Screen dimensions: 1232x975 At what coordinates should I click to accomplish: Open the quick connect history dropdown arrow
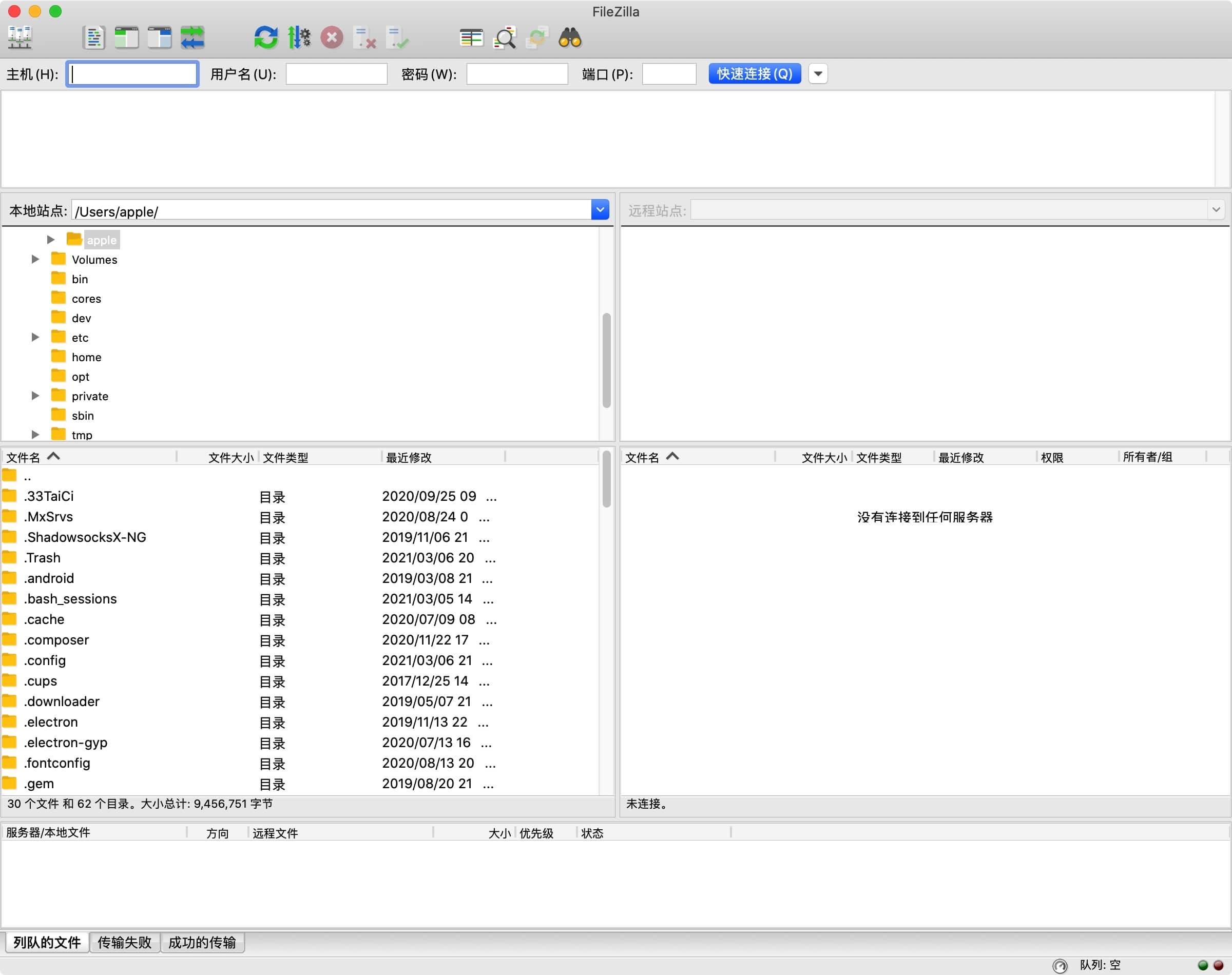[818, 74]
